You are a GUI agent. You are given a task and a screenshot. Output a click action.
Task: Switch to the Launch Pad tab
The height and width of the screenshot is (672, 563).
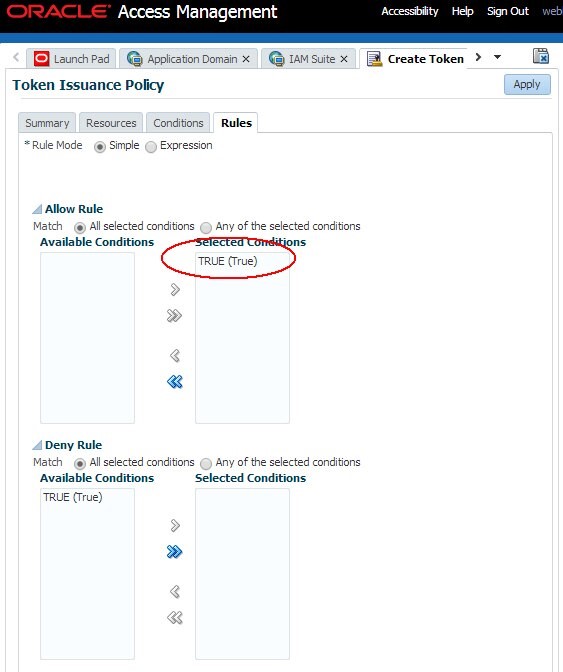(x=71, y=59)
